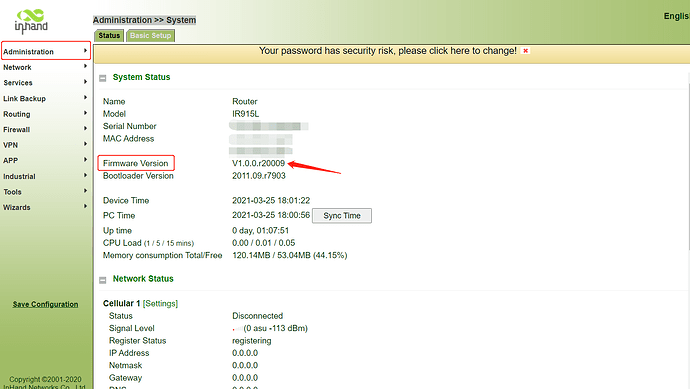
Task: Click the Serial Number label
Action: (130, 126)
